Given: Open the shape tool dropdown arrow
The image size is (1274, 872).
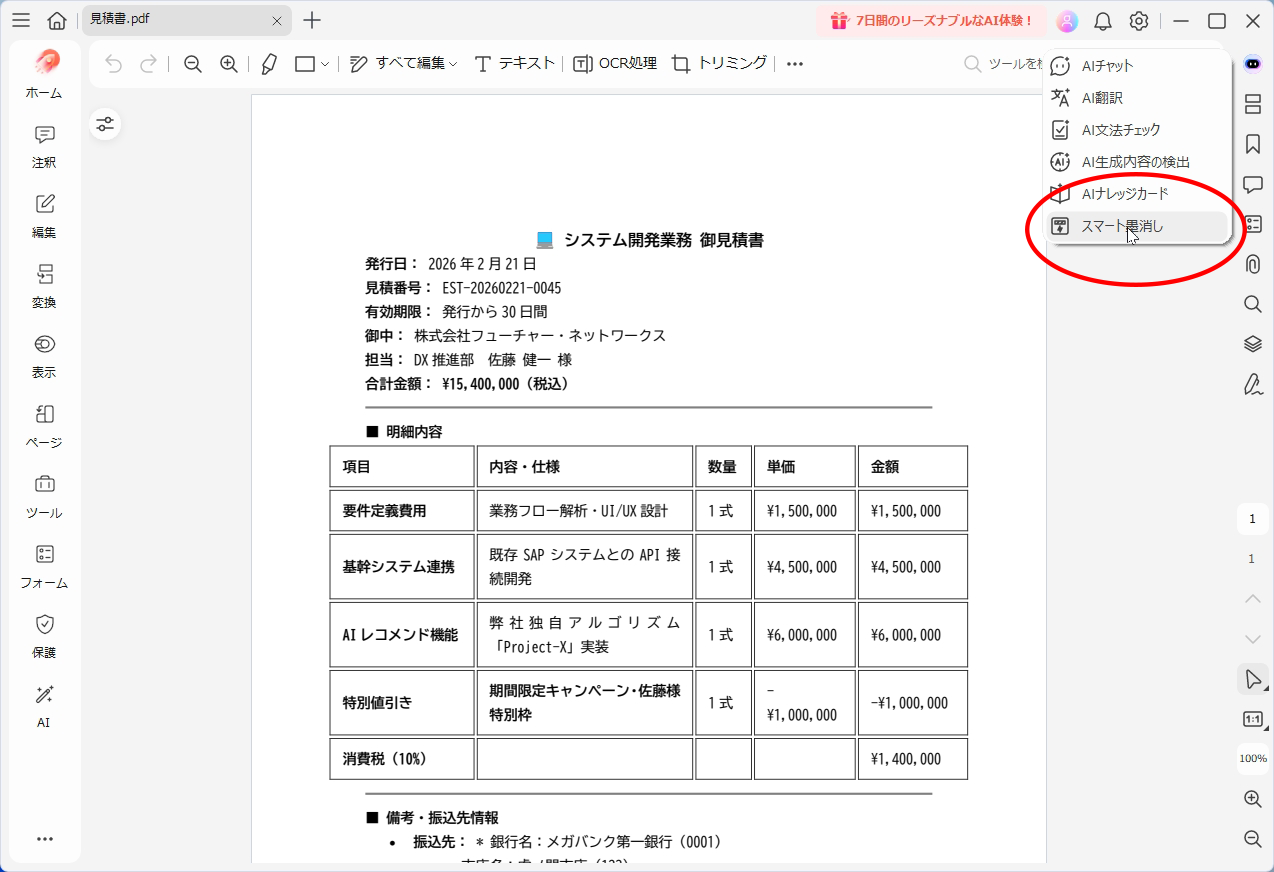Looking at the screenshot, I should point(325,63).
